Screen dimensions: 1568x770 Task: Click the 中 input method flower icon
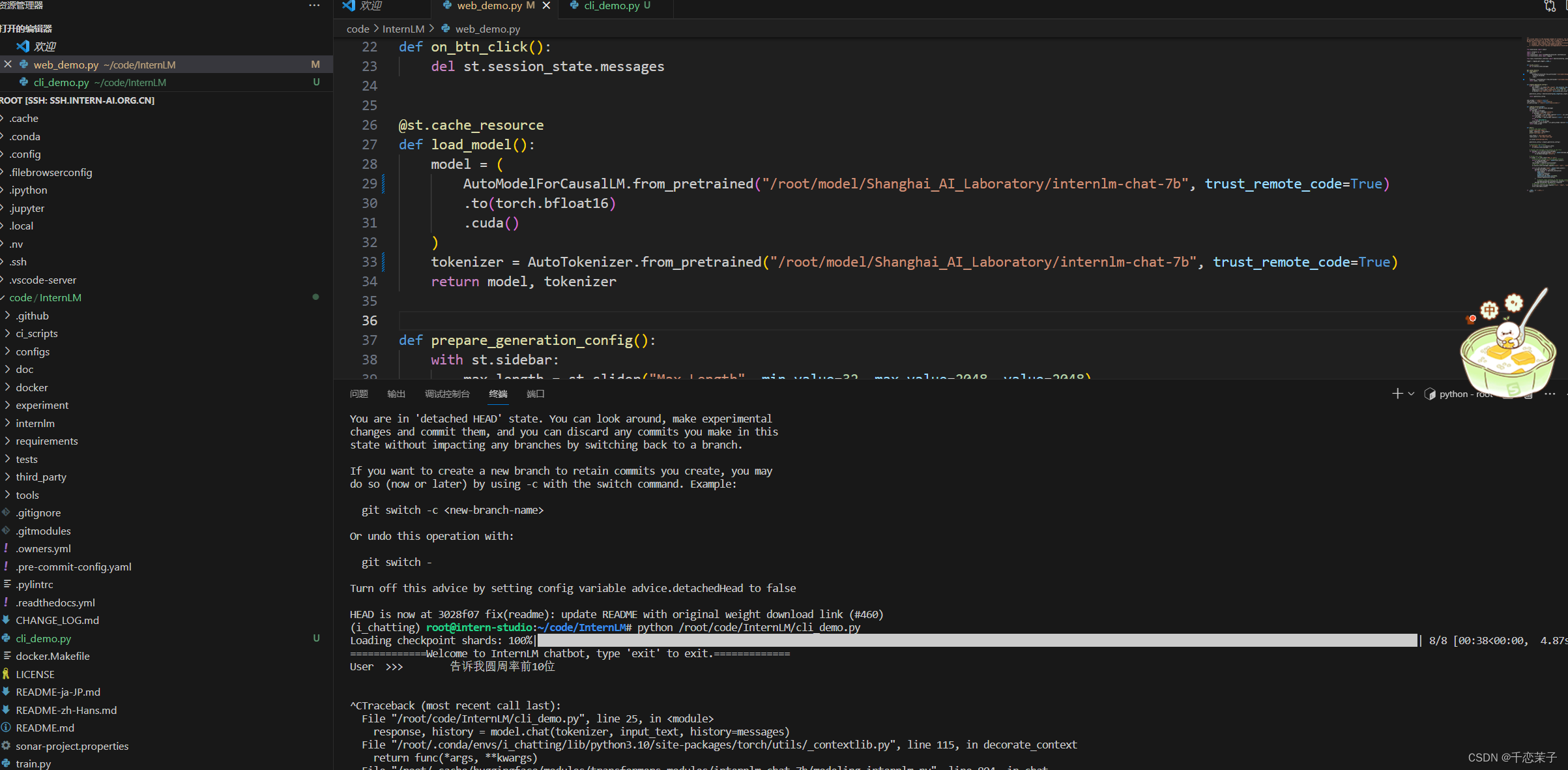pyautogui.click(x=1489, y=310)
